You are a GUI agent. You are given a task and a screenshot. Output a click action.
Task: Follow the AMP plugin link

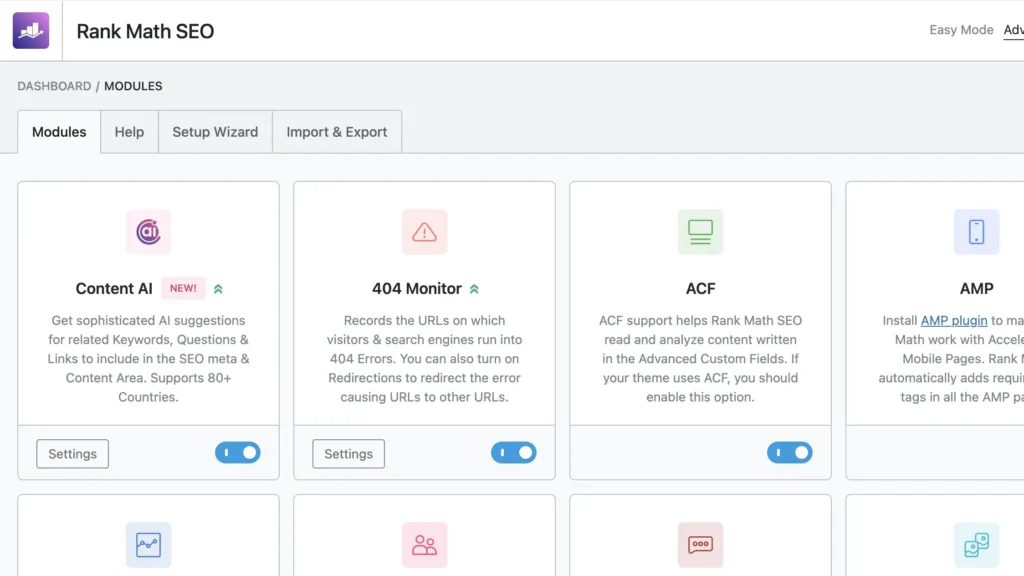click(953, 321)
